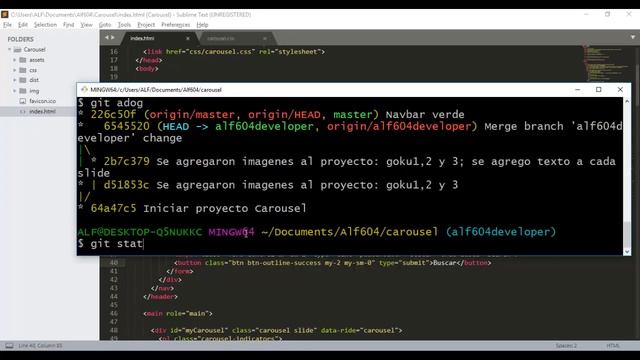
Task: Switch to the index.html tab
Action: (x=142, y=38)
